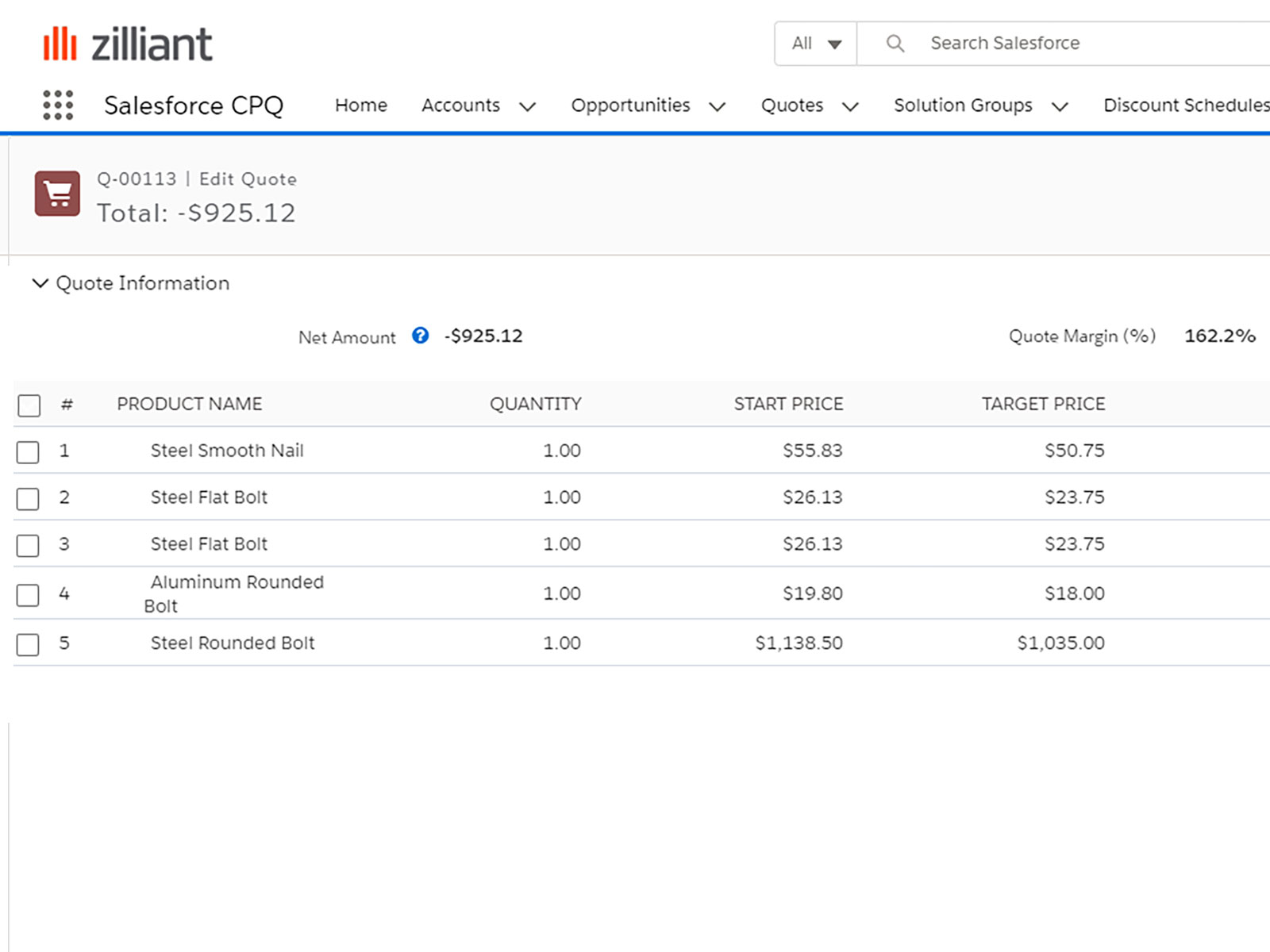
Task: Click the target price $1,035.00
Action: tap(1061, 643)
